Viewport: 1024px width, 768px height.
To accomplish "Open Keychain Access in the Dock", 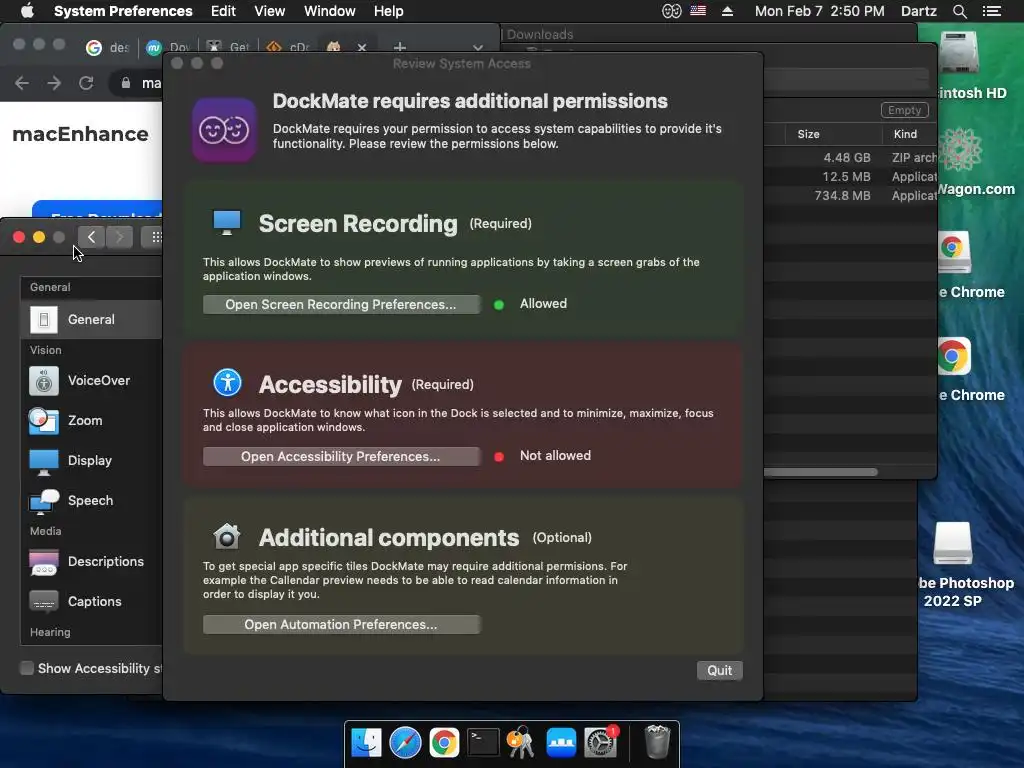I will pos(522,743).
